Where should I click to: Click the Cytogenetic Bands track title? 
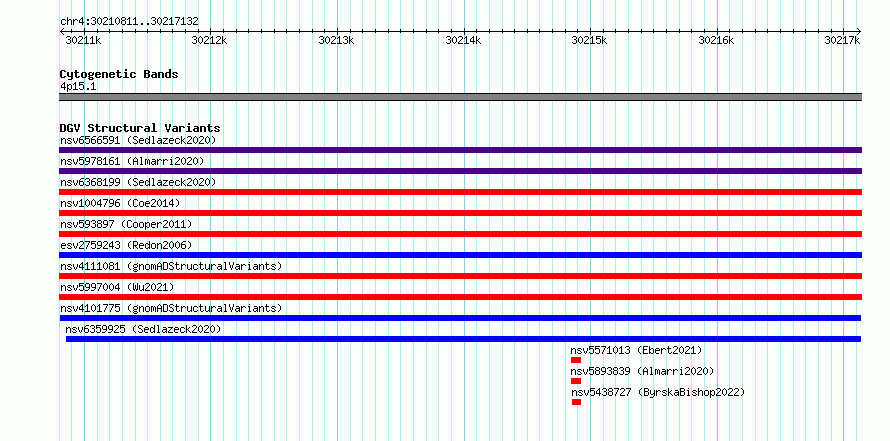click(x=119, y=74)
